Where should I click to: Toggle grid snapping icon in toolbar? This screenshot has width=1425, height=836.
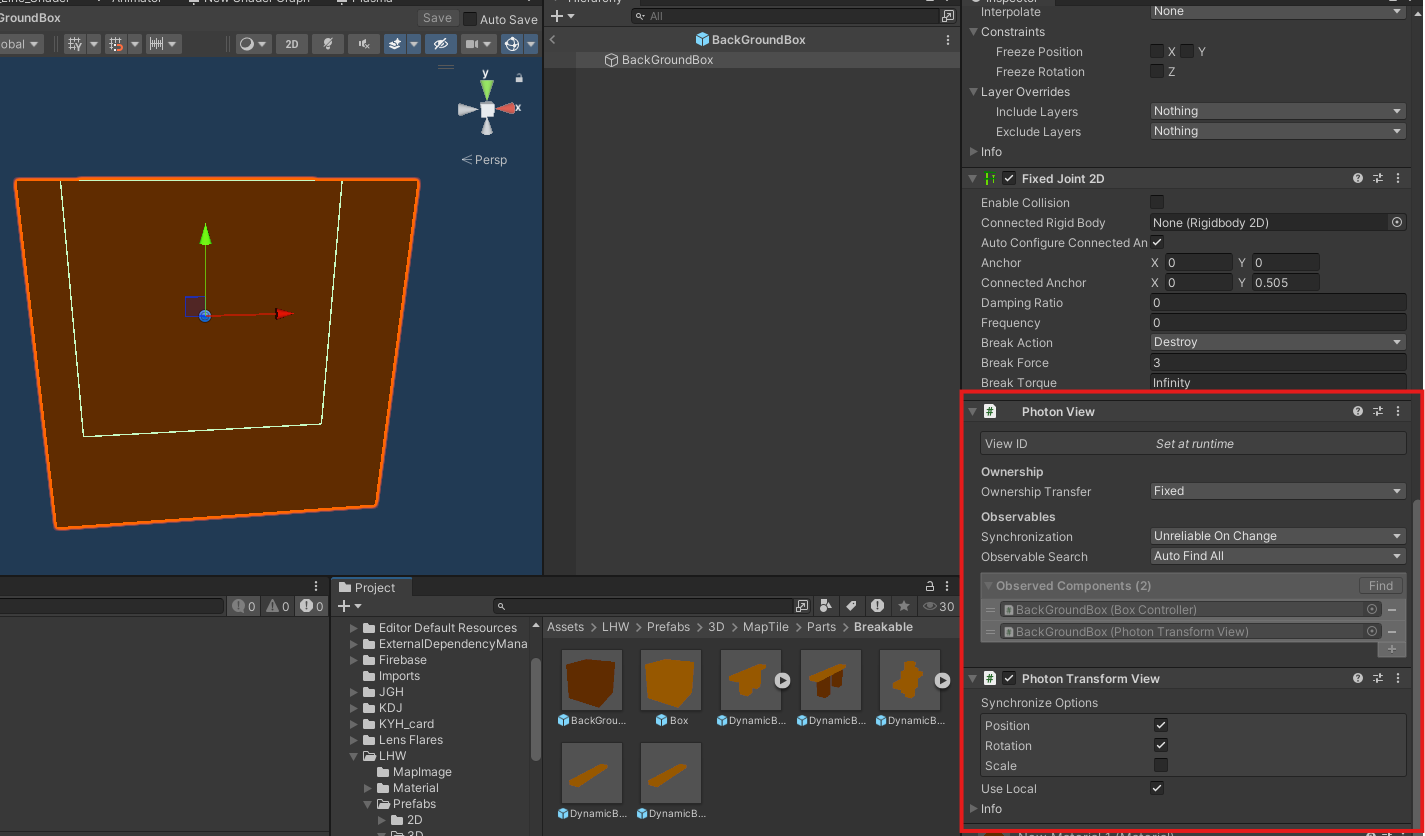pos(75,44)
